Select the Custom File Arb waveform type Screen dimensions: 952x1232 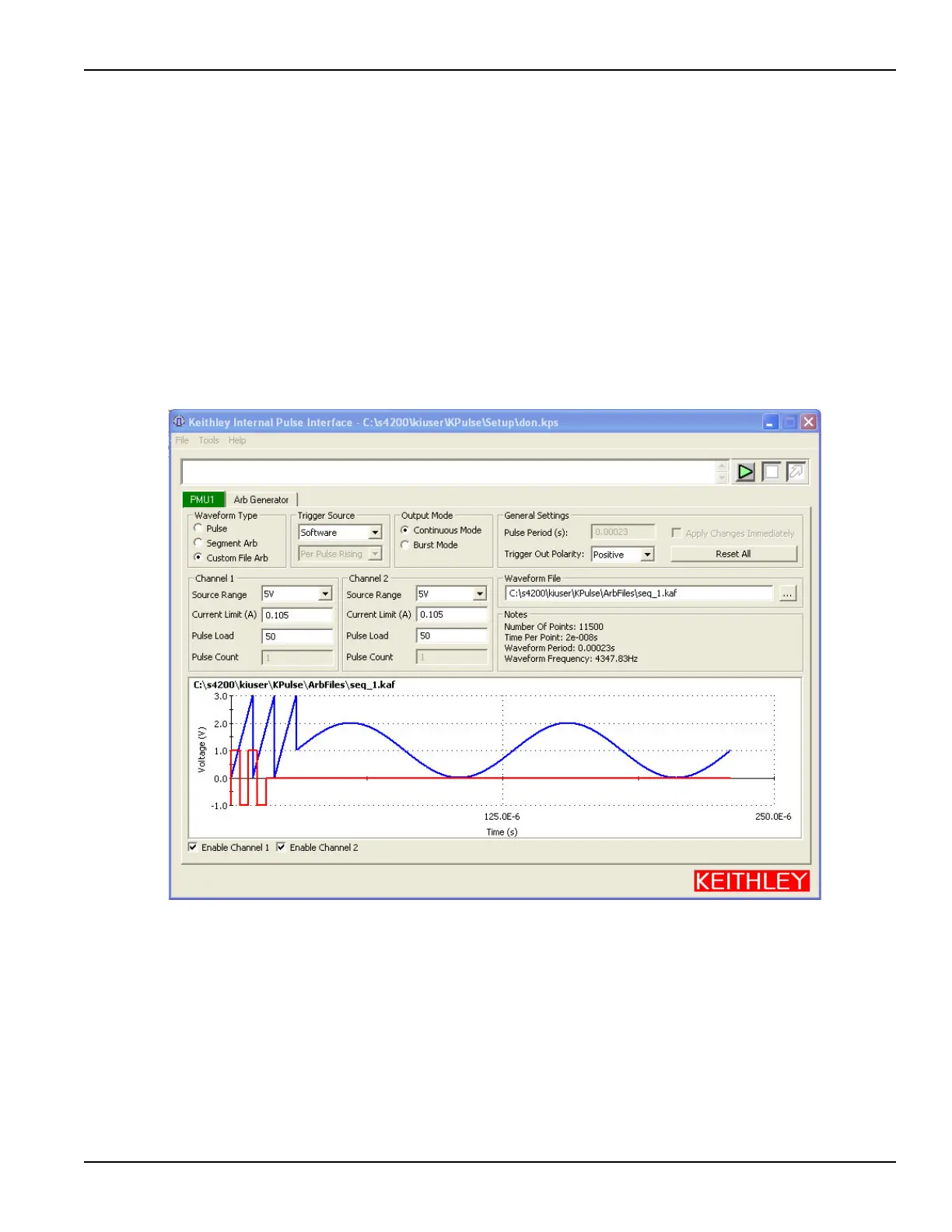[x=198, y=558]
